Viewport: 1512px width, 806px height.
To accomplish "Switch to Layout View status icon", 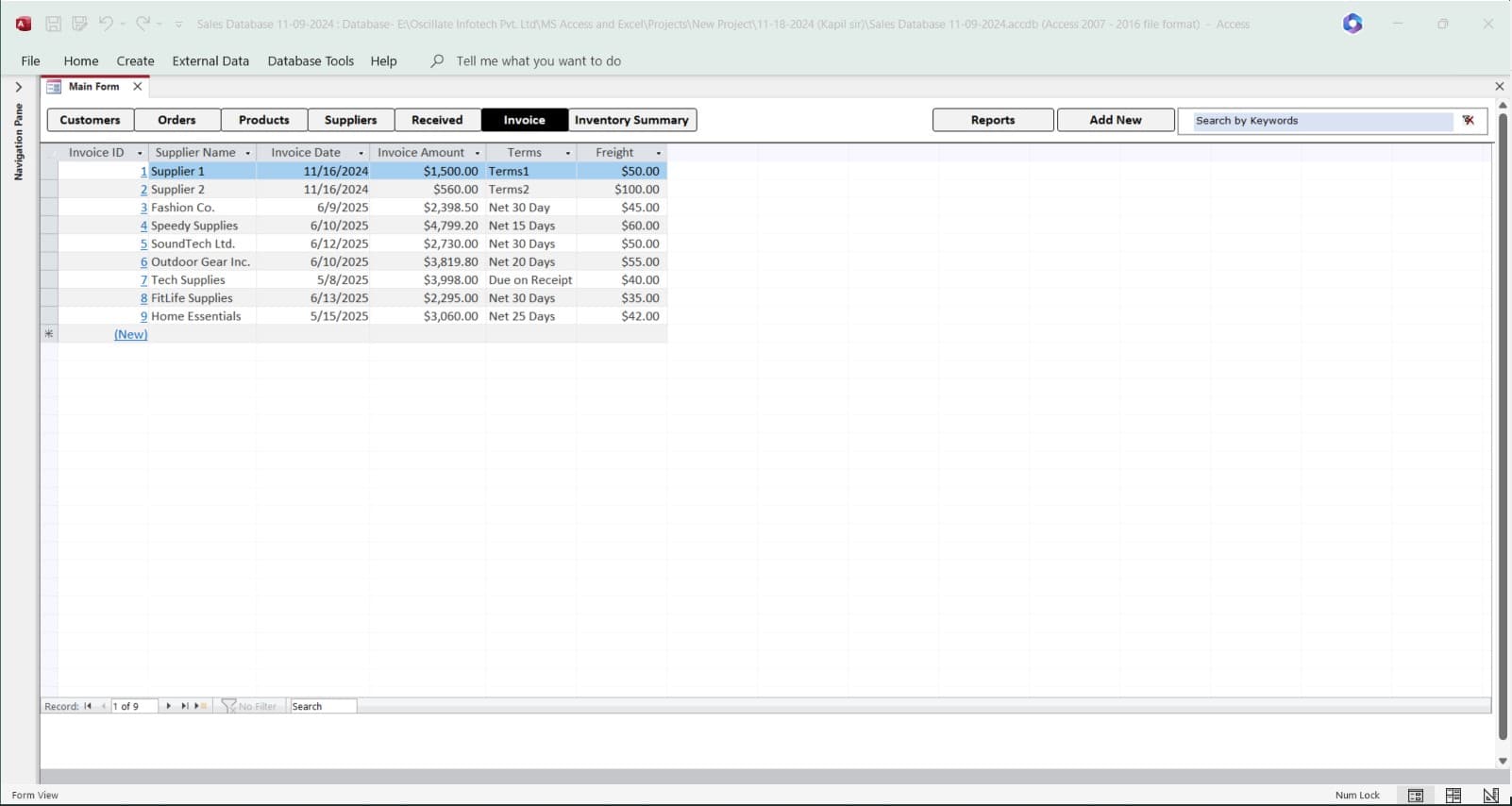I will point(1453,796).
